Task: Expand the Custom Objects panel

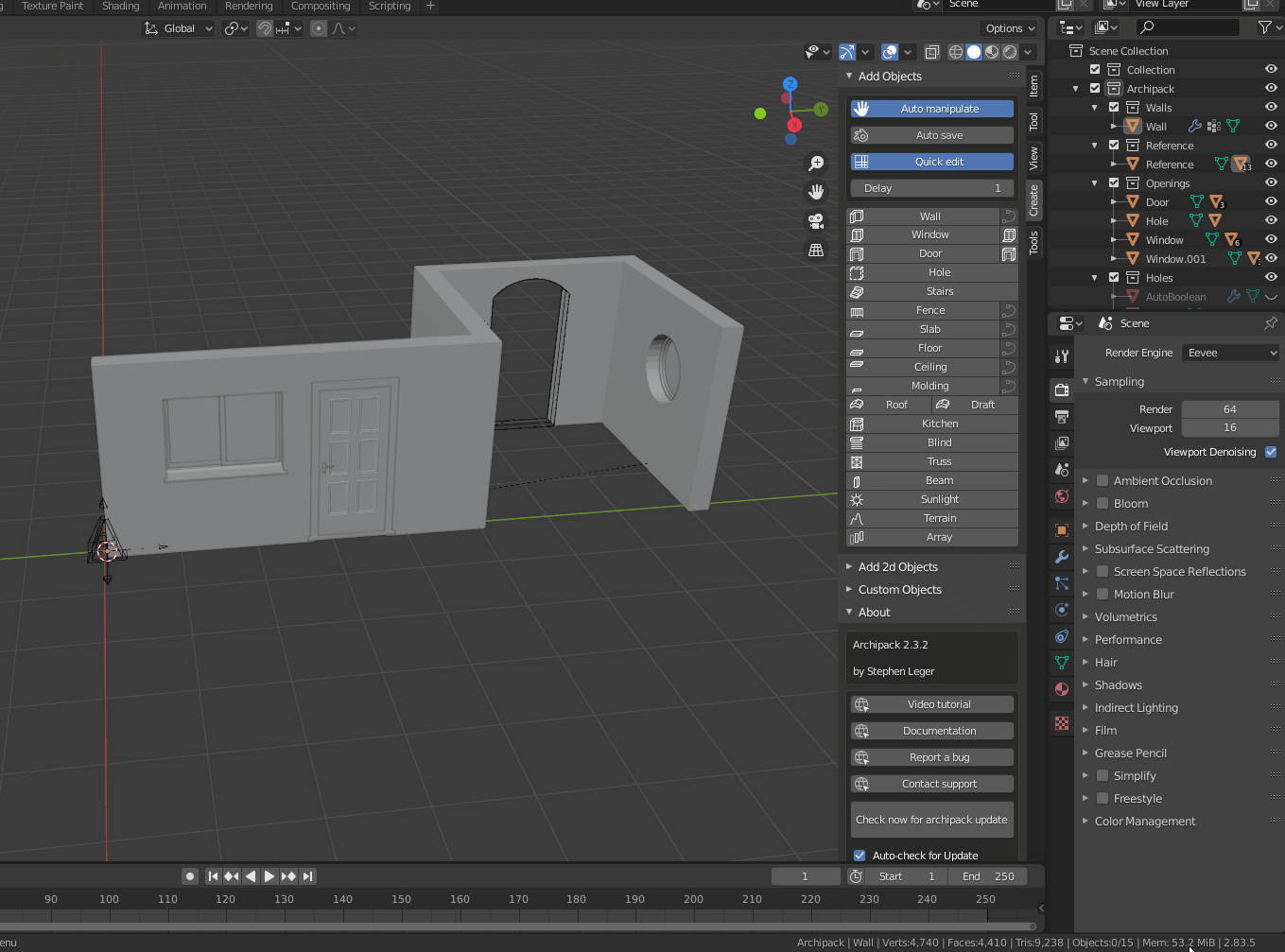Action: click(x=899, y=589)
